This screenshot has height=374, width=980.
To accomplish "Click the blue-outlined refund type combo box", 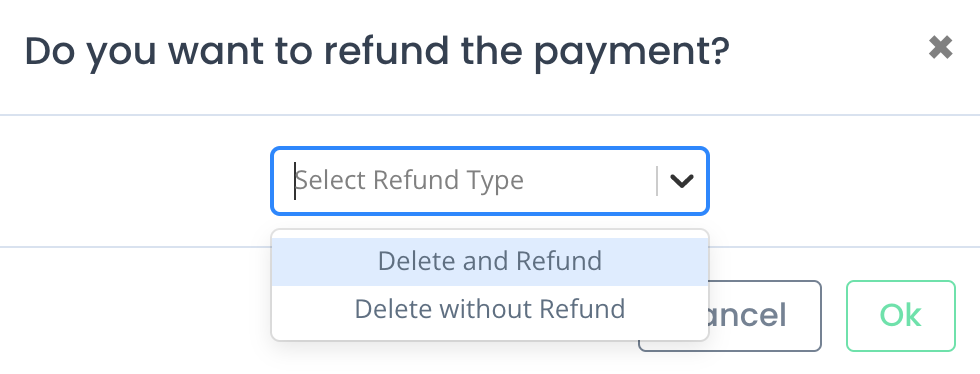I will 490,181.
